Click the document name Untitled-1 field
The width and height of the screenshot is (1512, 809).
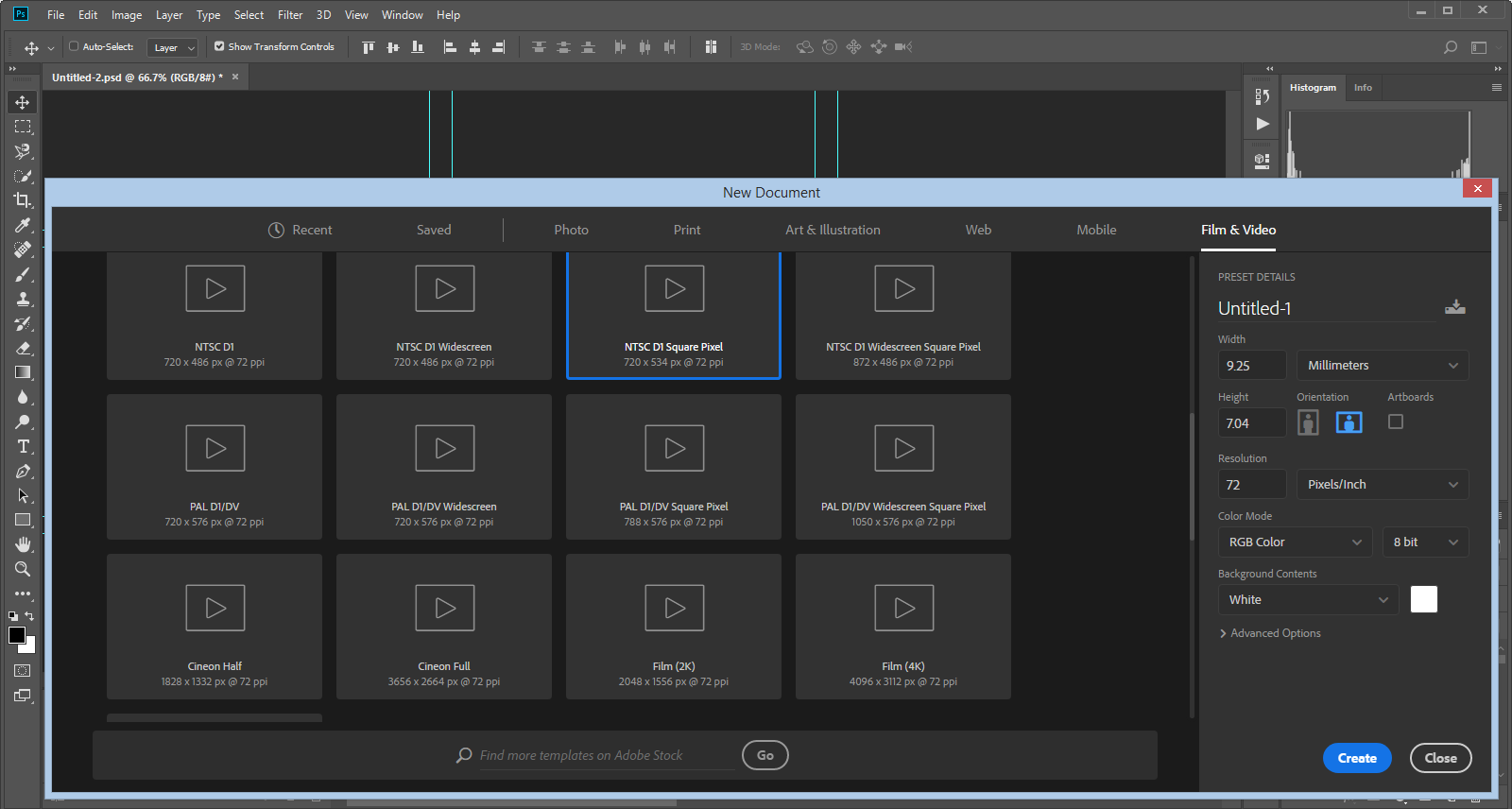tap(1326, 308)
